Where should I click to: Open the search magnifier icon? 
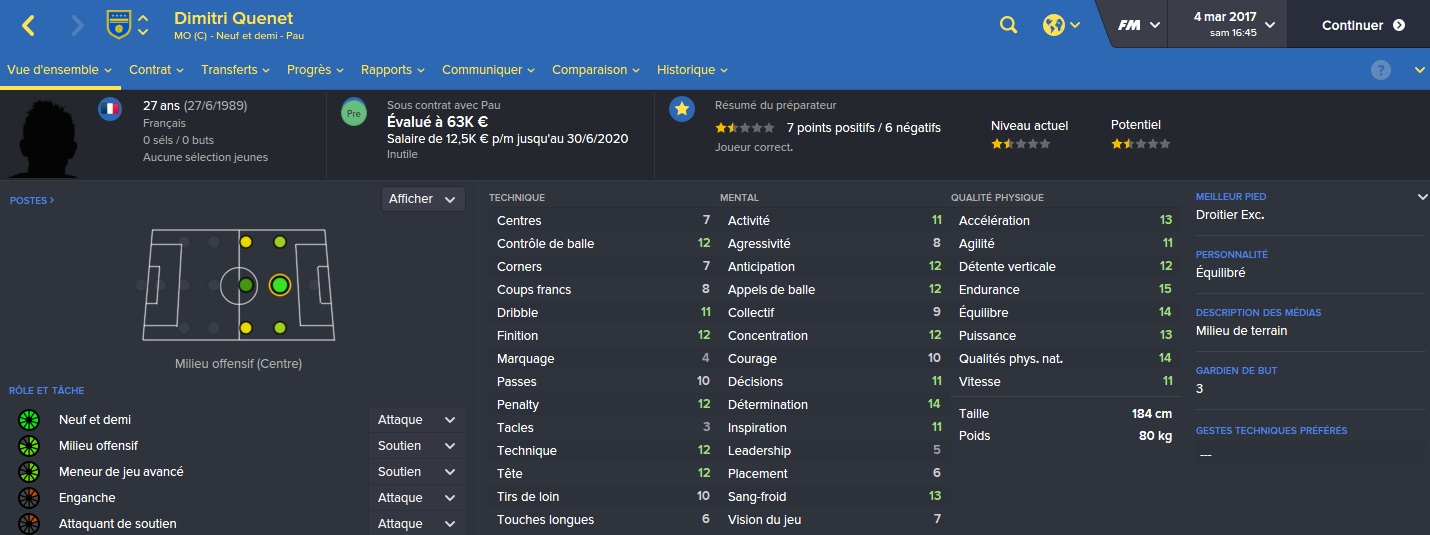(1008, 25)
